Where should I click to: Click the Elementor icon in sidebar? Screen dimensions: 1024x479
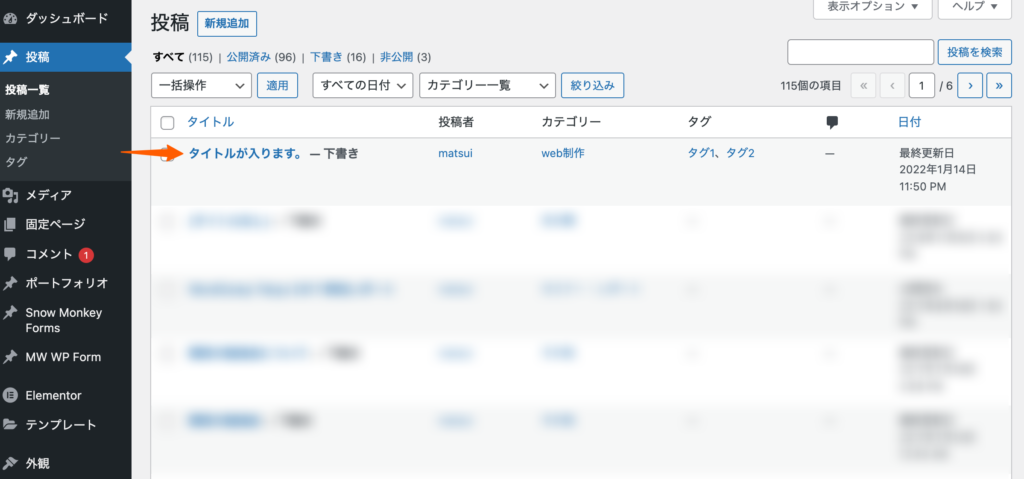11,395
